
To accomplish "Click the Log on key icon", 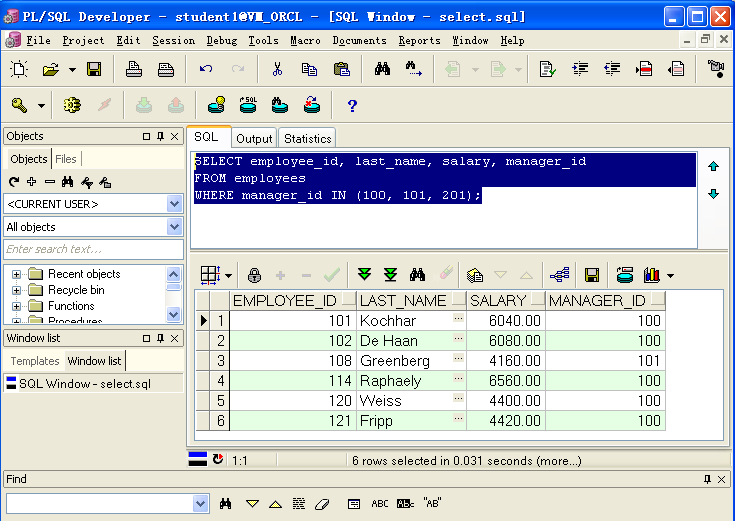I will (19, 105).
